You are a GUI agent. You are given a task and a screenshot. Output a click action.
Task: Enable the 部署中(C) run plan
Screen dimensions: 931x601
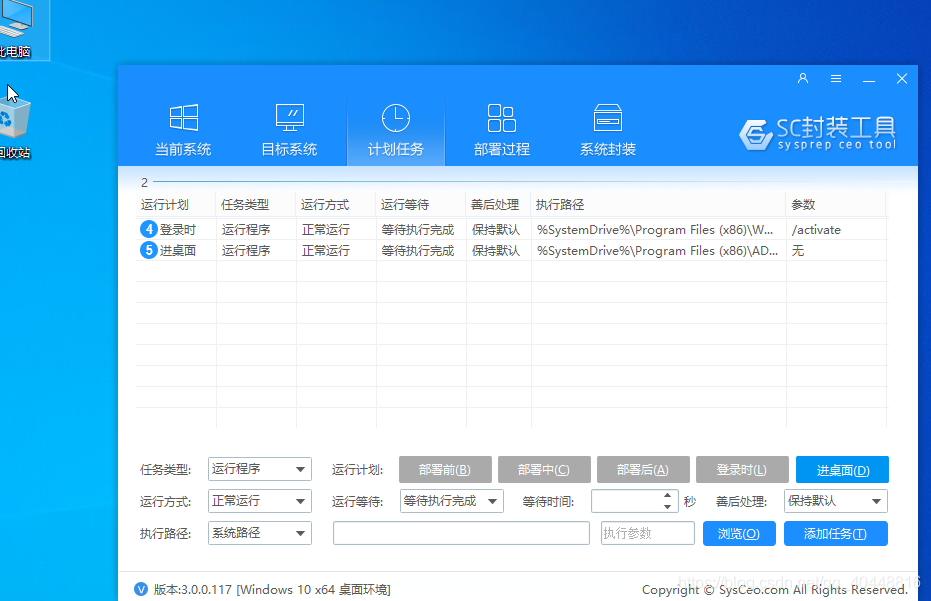(x=544, y=469)
